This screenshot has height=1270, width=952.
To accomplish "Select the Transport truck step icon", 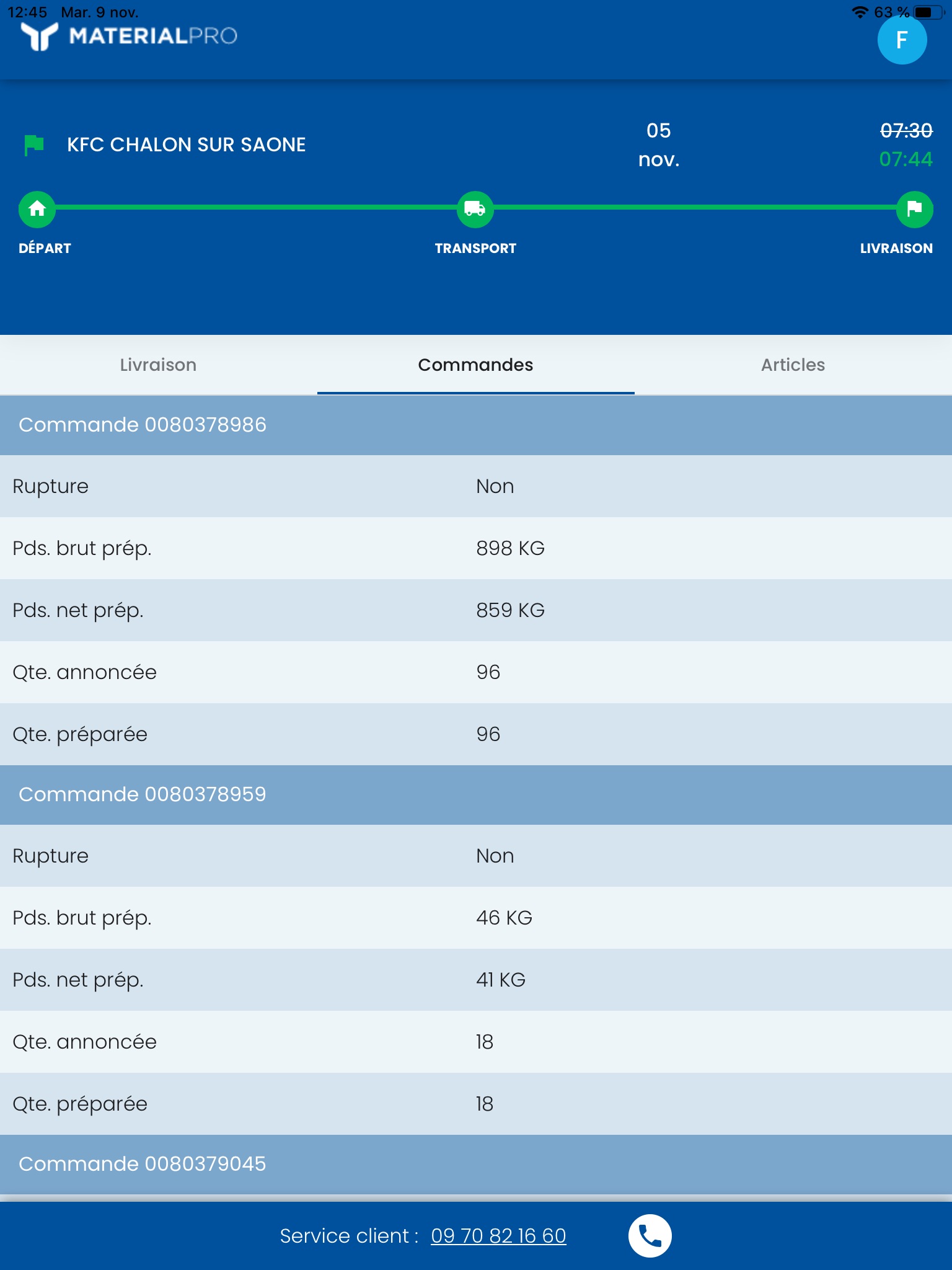I will [x=475, y=209].
